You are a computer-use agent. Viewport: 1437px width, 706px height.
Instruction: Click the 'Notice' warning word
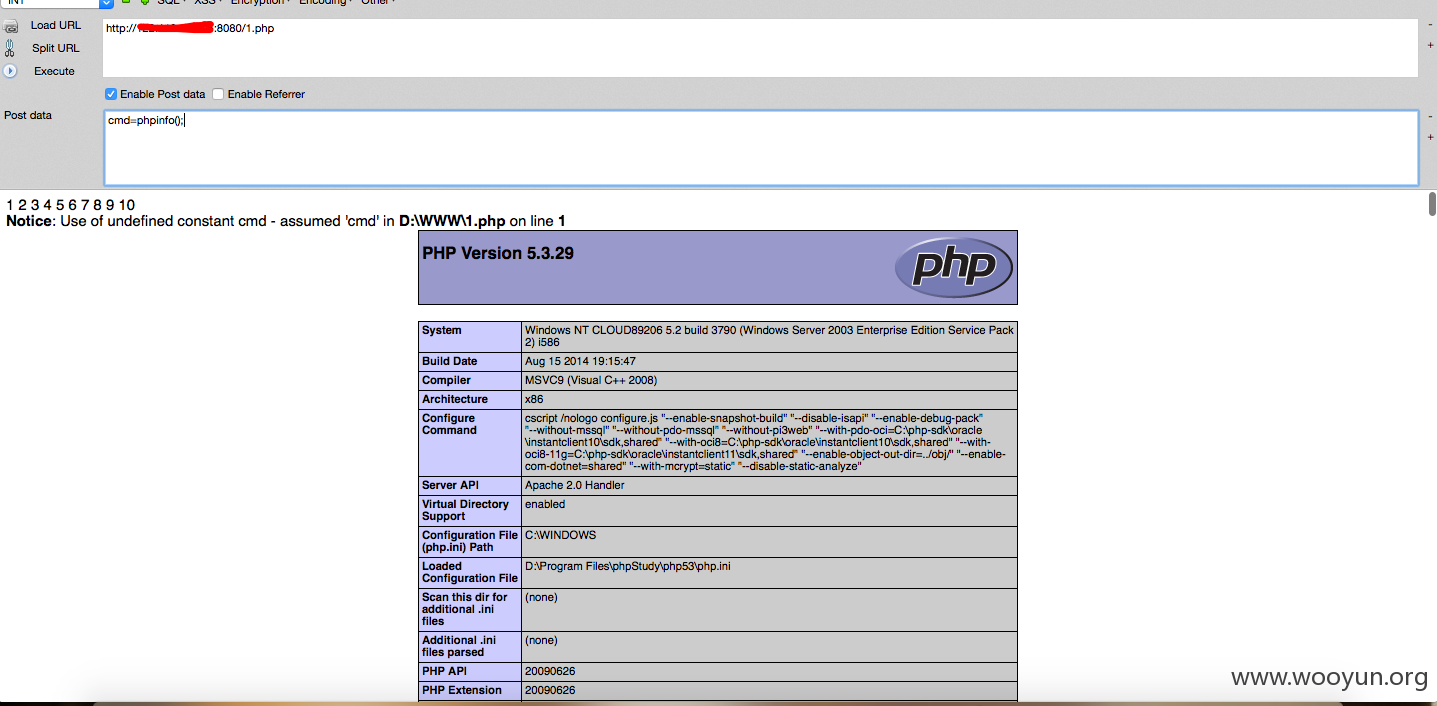point(28,221)
